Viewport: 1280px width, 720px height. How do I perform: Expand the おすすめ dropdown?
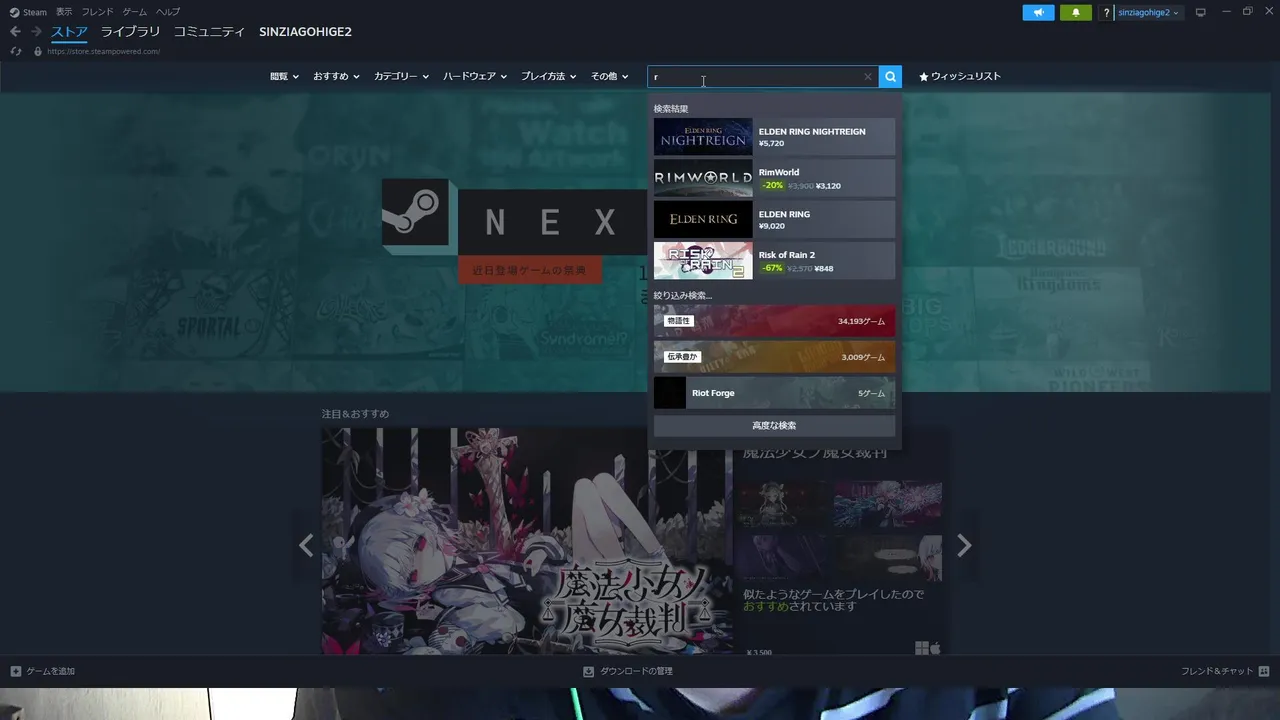(x=336, y=76)
